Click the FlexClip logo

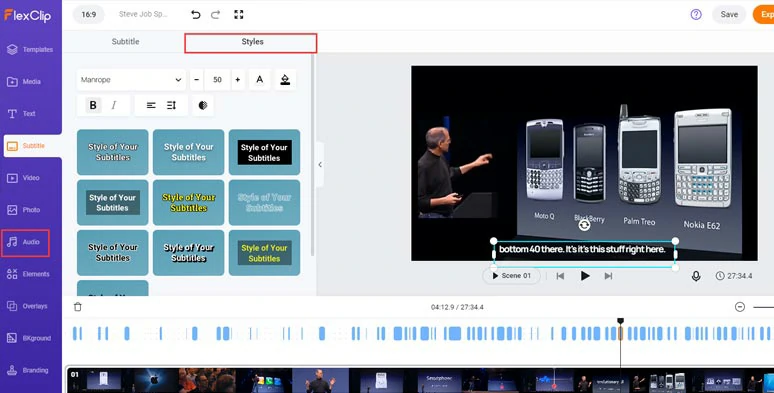click(x=28, y=15)
